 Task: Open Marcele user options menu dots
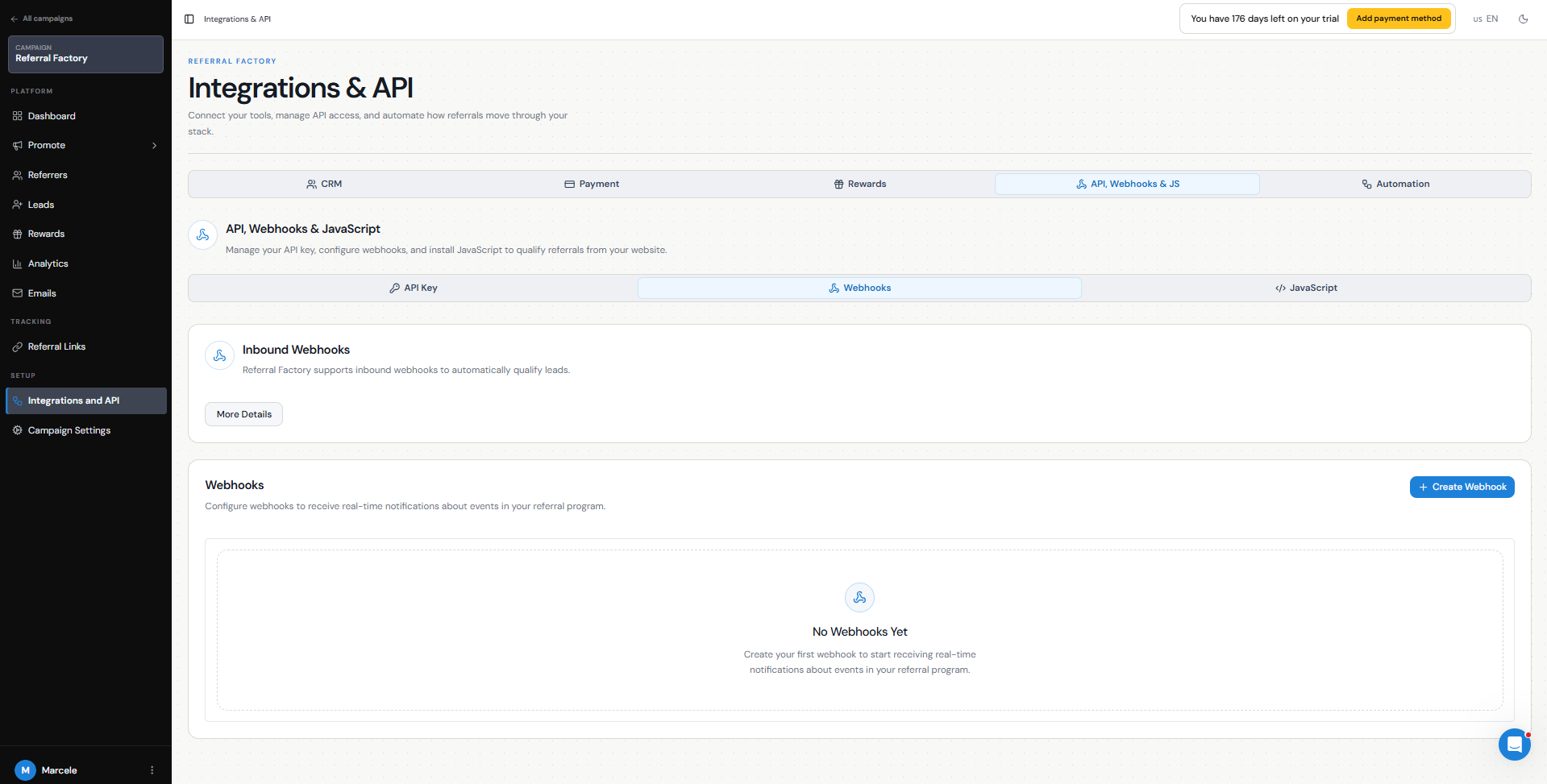coord(152,770)
